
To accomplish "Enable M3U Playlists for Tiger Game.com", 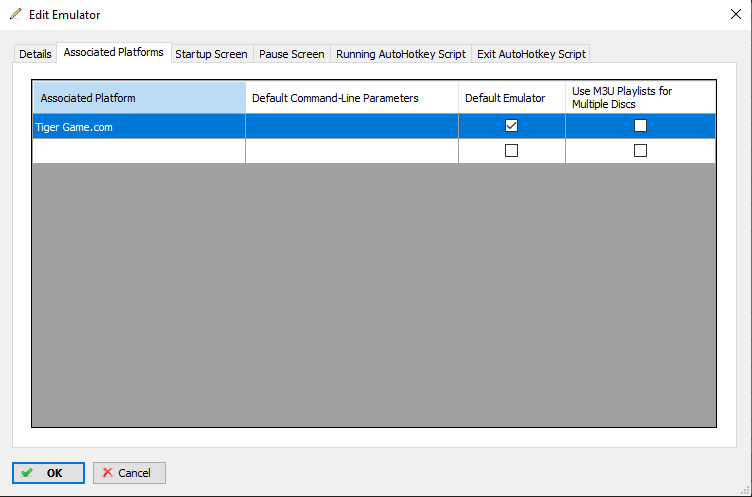I will pos(640,126).
